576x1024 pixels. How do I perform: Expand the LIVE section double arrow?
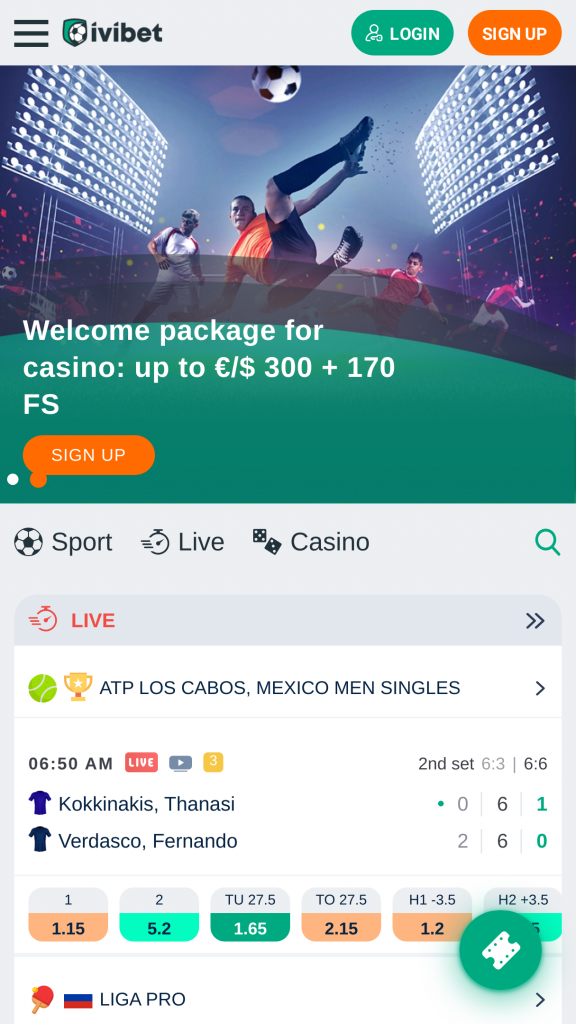[x=536, y=620]
